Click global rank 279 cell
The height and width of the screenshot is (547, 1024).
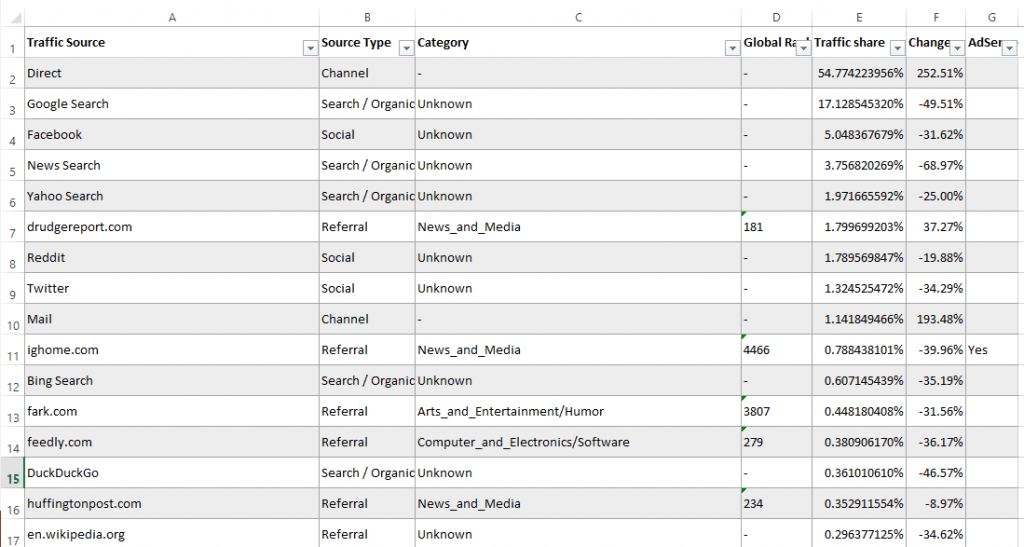coord(776,442)
